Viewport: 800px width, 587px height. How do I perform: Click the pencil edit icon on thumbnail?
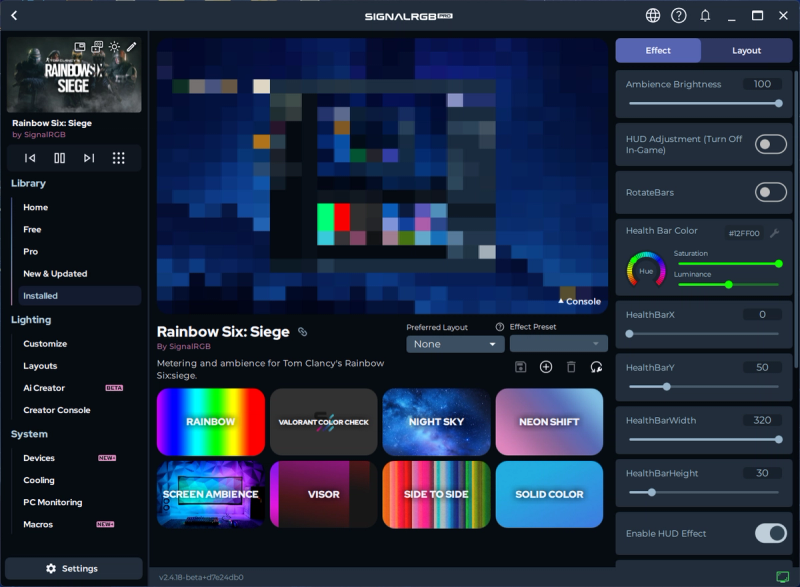(132, 47)
